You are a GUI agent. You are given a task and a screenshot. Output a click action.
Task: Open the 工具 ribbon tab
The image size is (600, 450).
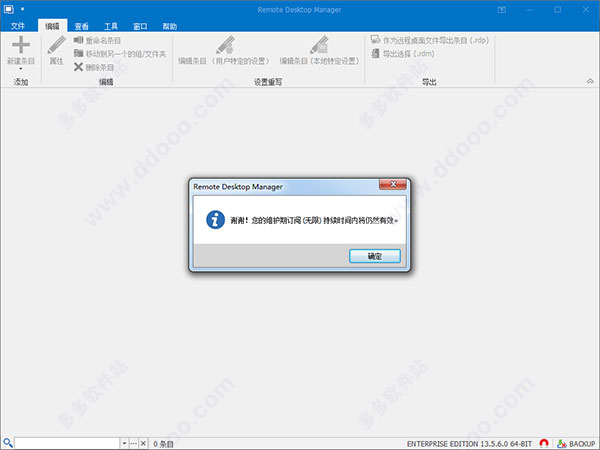pos(111,26)
